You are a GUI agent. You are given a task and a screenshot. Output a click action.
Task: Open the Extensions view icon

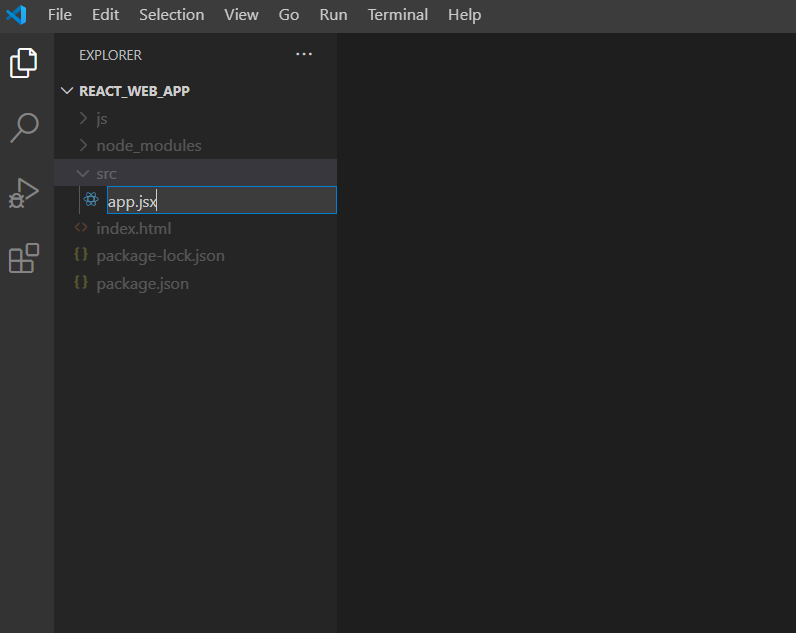pos(23,258)
